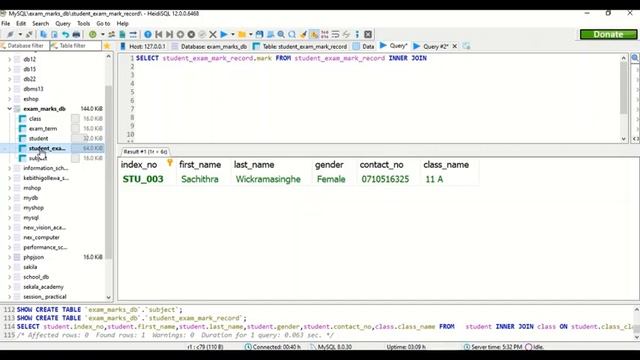This screenshot has width=640, height=360.
Task: Select the exam_term table in tree
Action: click(x=43, y=129)
